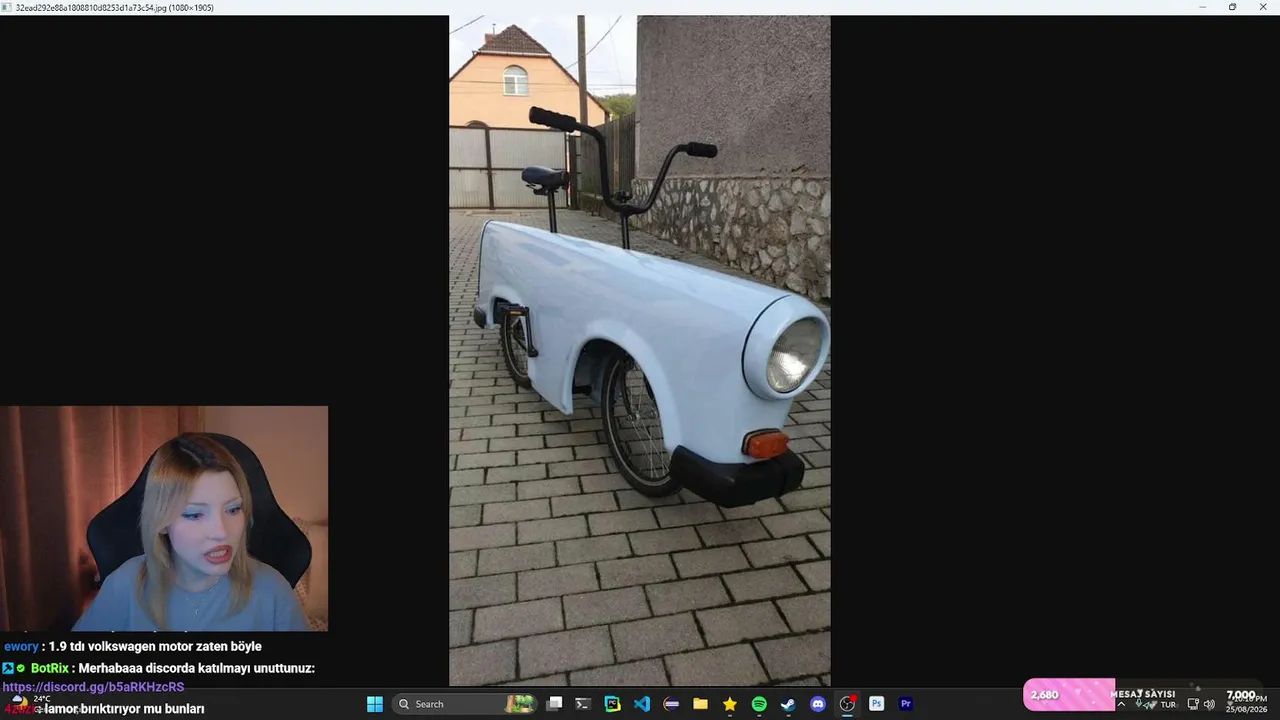1280x720 pixels.
Task: Minimize the image viewer window
Action: (1203, 7)
